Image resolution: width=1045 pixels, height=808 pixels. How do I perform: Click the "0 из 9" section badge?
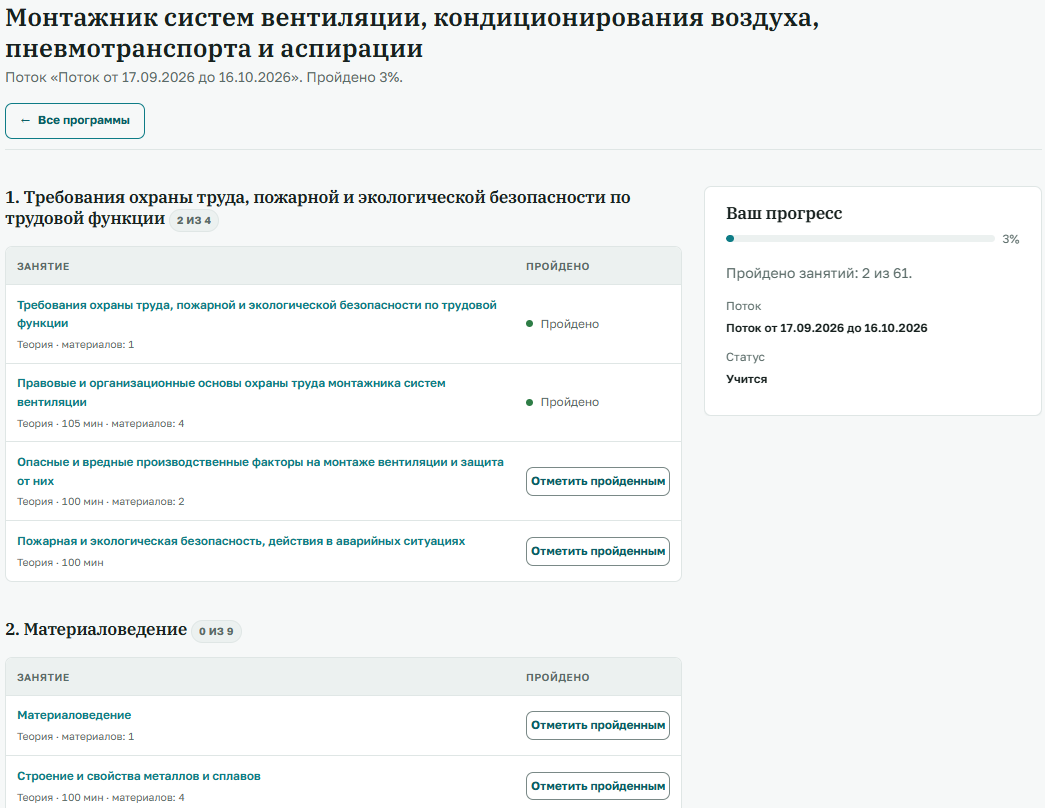pyautogui.click(x=216, y=631)
